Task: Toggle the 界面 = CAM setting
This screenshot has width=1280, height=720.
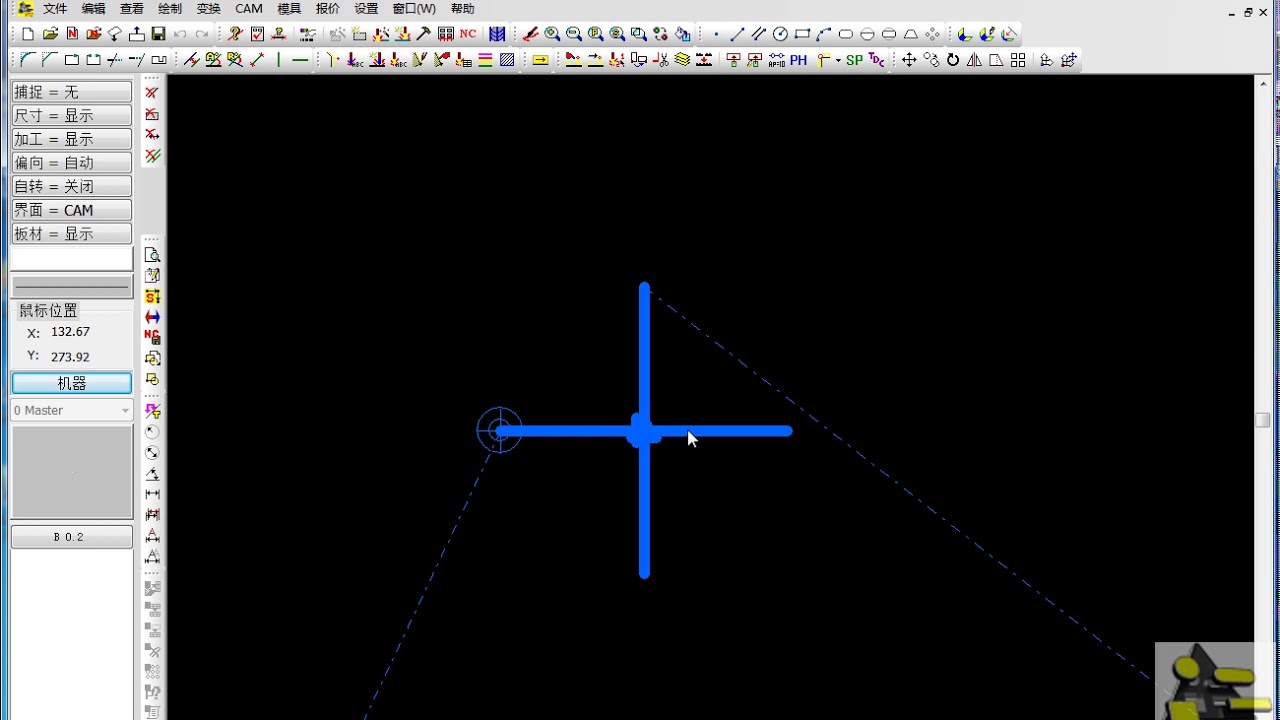Action: click(72, 210)
